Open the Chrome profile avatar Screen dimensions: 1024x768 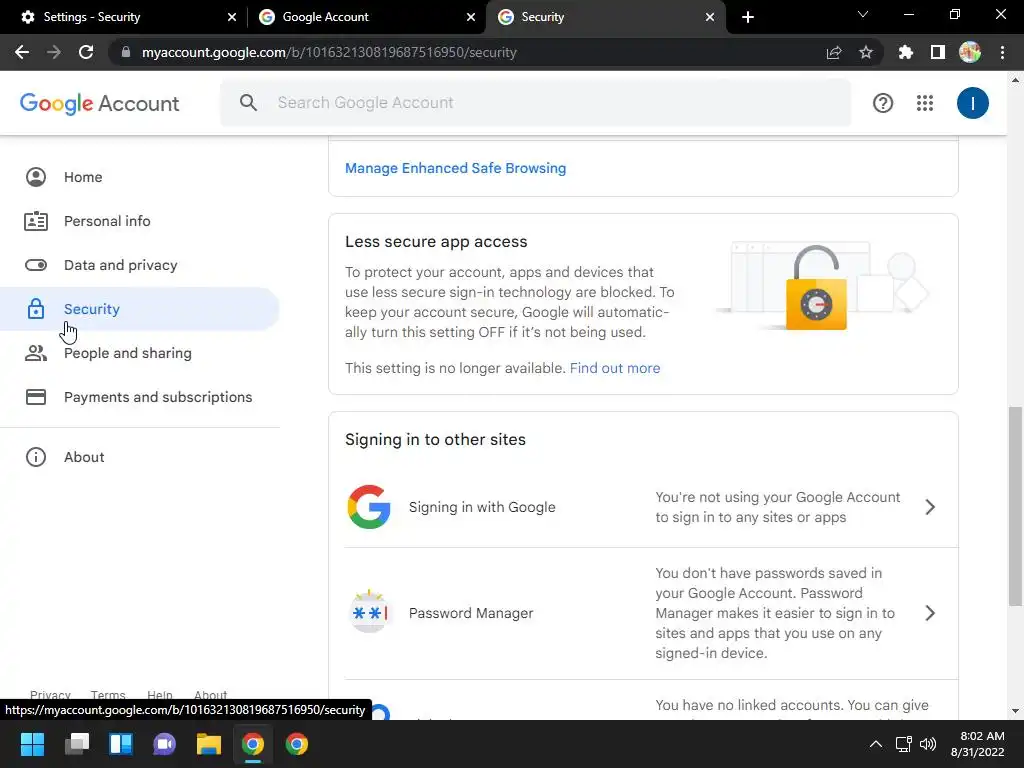click(970, 52)
